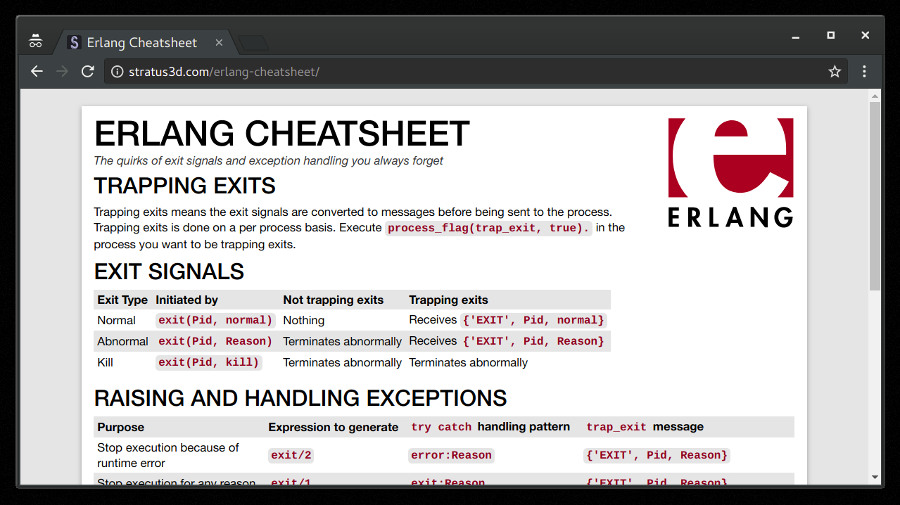
Task: Click the exit(Pid, Reason) code
Action: tap(215, 341)
